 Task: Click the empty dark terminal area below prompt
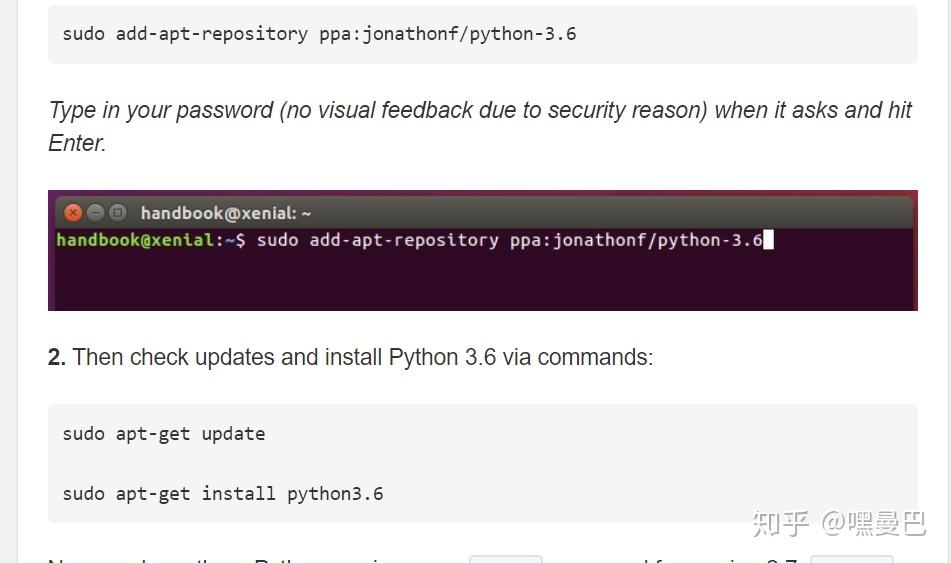click(x=483, y=280)
